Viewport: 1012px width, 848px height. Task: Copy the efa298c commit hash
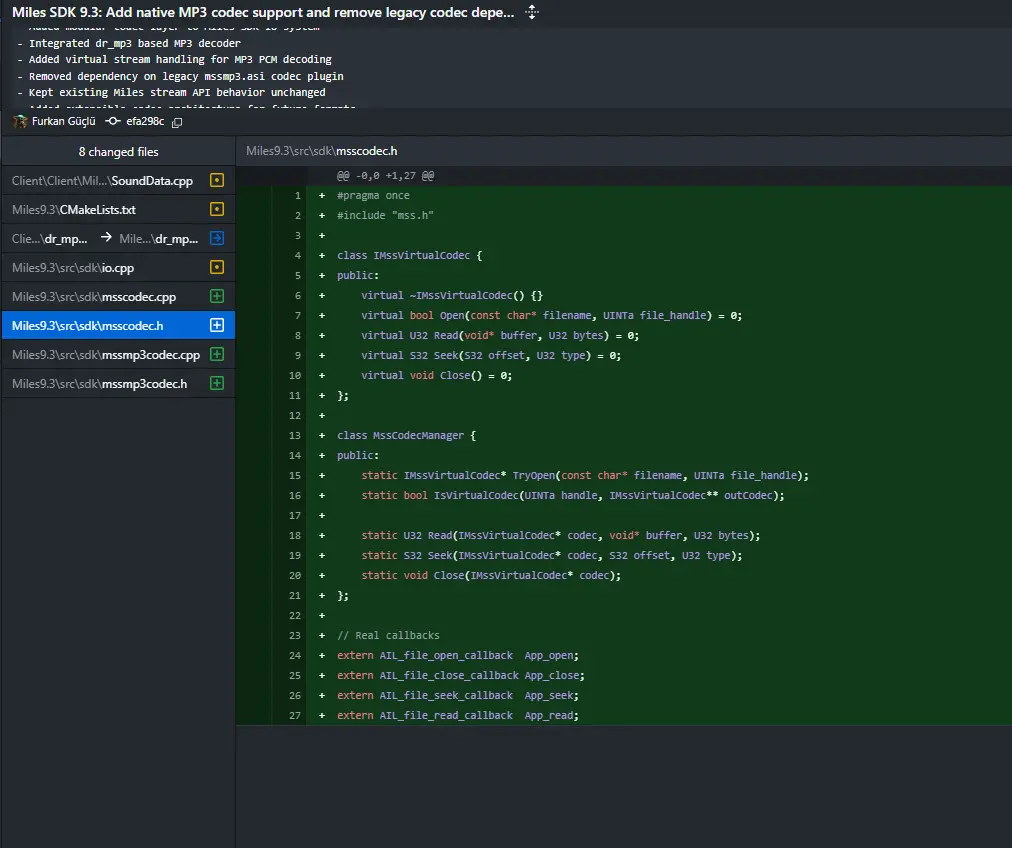click(177, 122)
